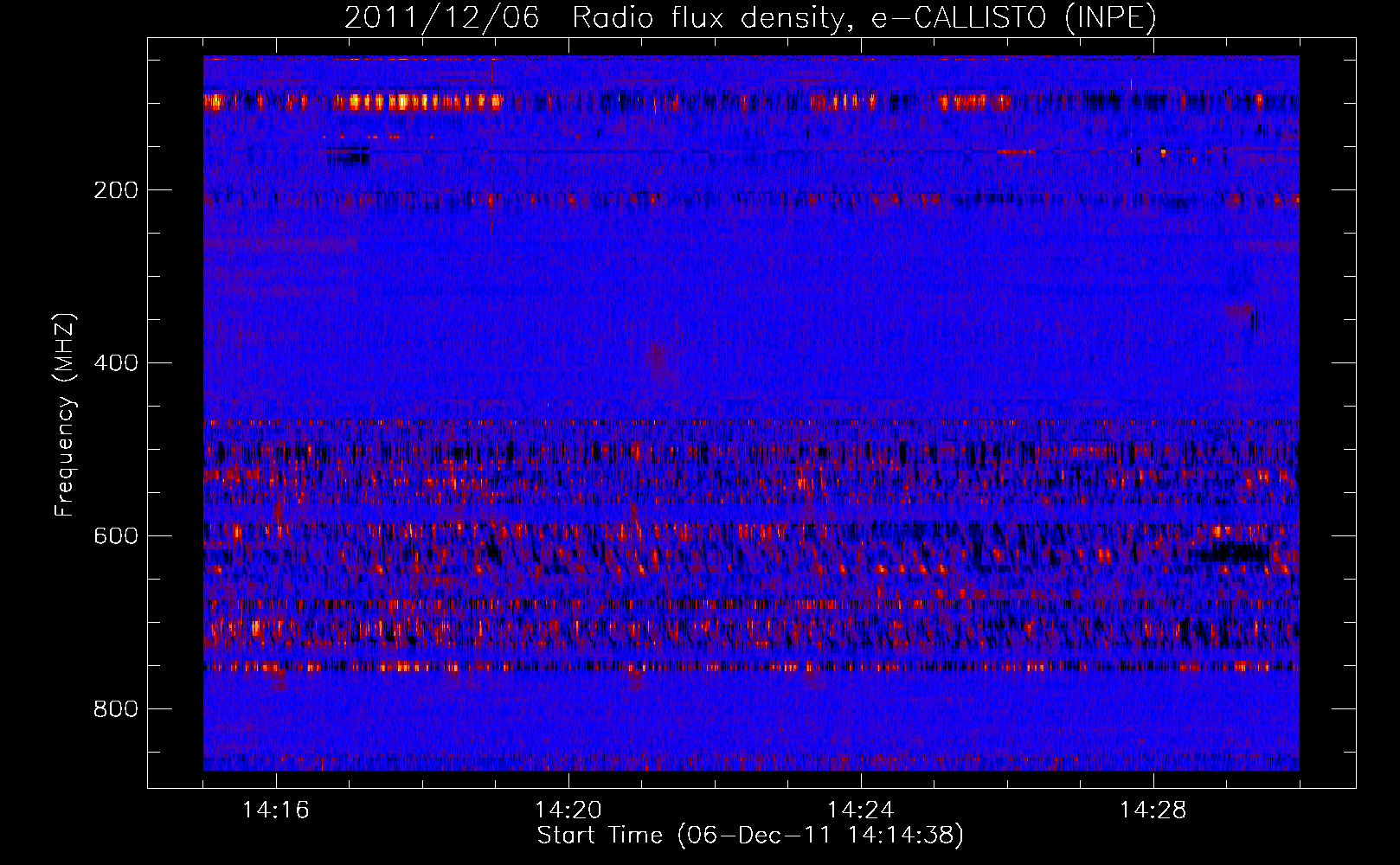The image size is (1400, 865).
Task: Click the 200 frequency tick label
Action: (x=116, y=190)
